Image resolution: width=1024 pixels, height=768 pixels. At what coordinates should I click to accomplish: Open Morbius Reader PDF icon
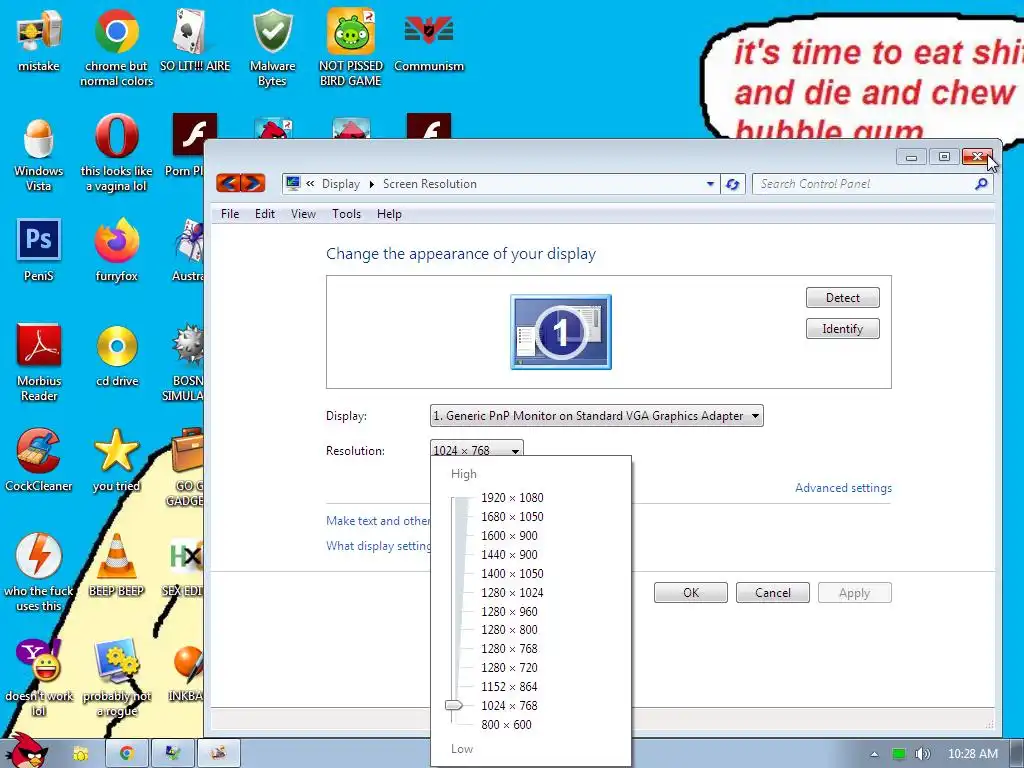39,363
